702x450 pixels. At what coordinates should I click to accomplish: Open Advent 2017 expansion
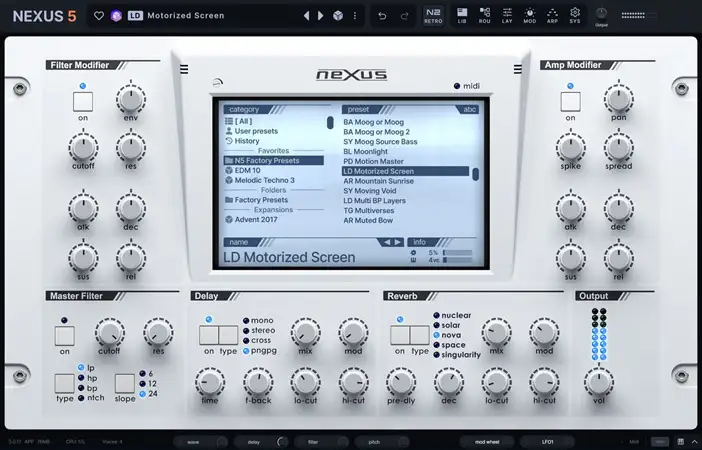coord(274,220)
